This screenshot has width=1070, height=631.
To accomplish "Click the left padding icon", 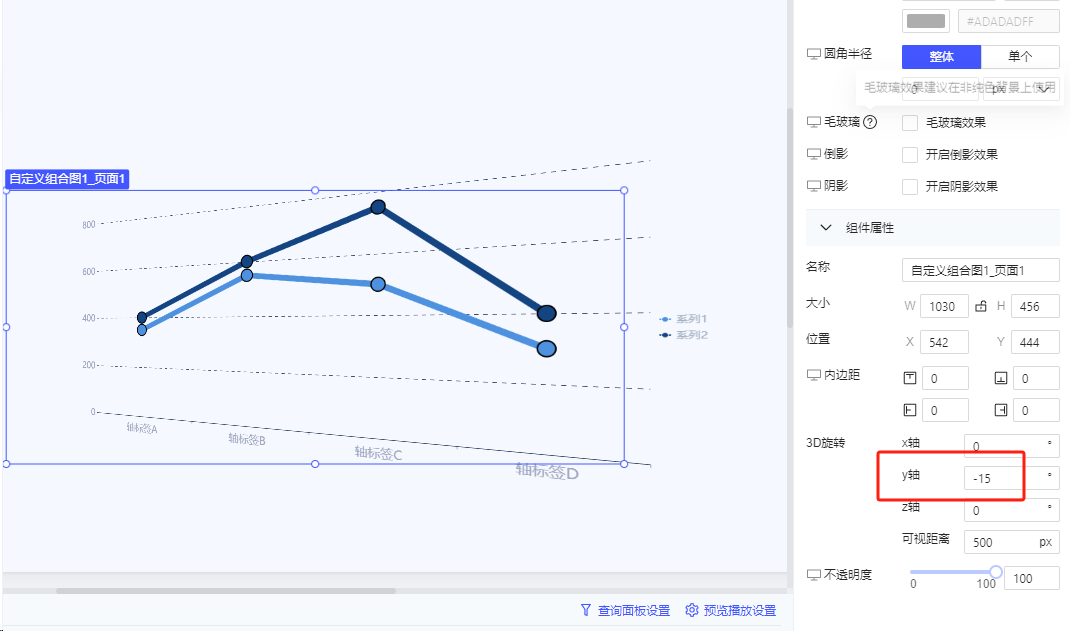I will (x=910, y=409).
